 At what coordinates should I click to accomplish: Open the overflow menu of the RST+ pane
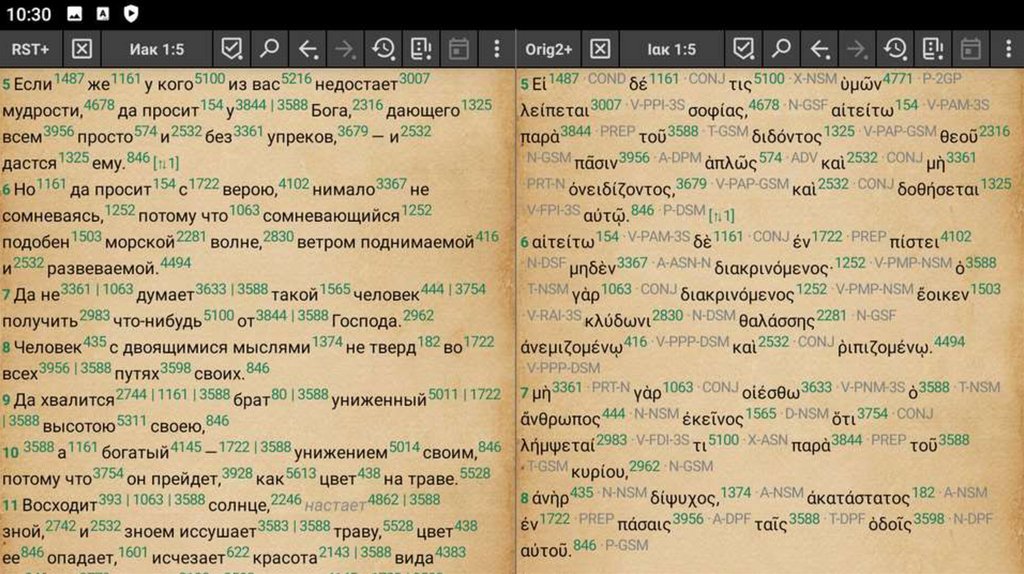(497, 48)
